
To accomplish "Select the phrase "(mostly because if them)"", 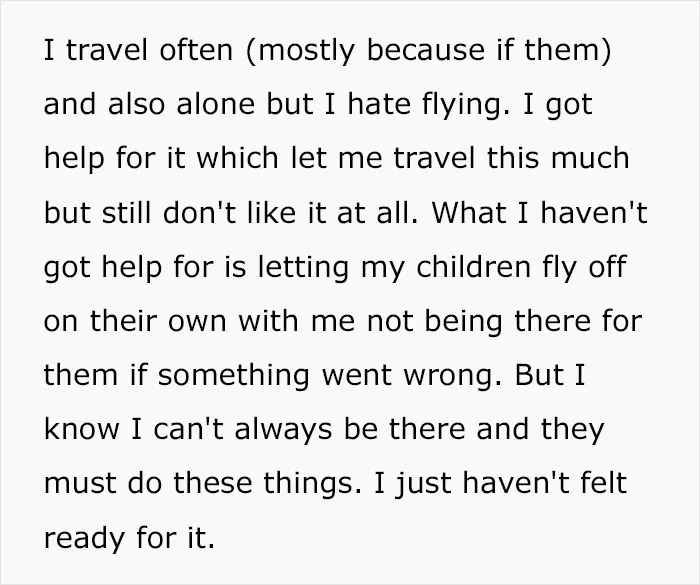I will coord(428,52).
